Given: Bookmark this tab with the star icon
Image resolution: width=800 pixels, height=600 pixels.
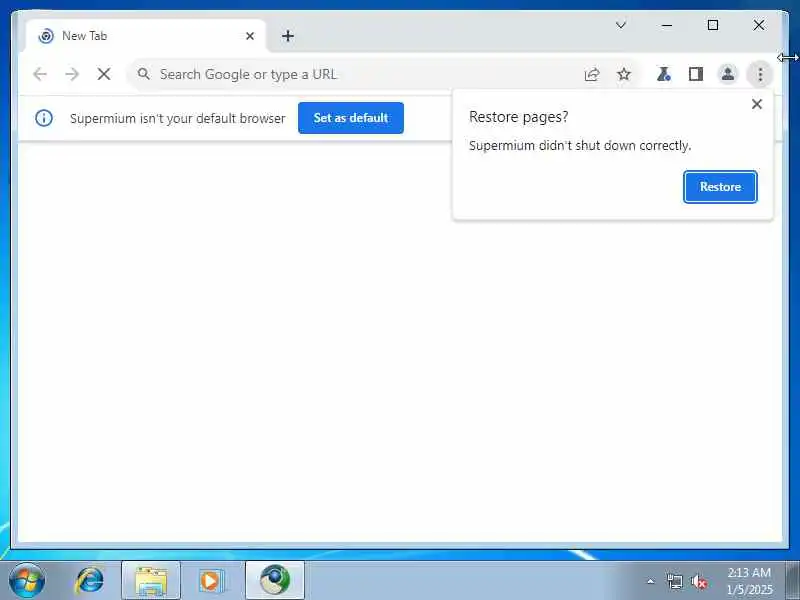Looking at the screenshot, I should [623, 74].
